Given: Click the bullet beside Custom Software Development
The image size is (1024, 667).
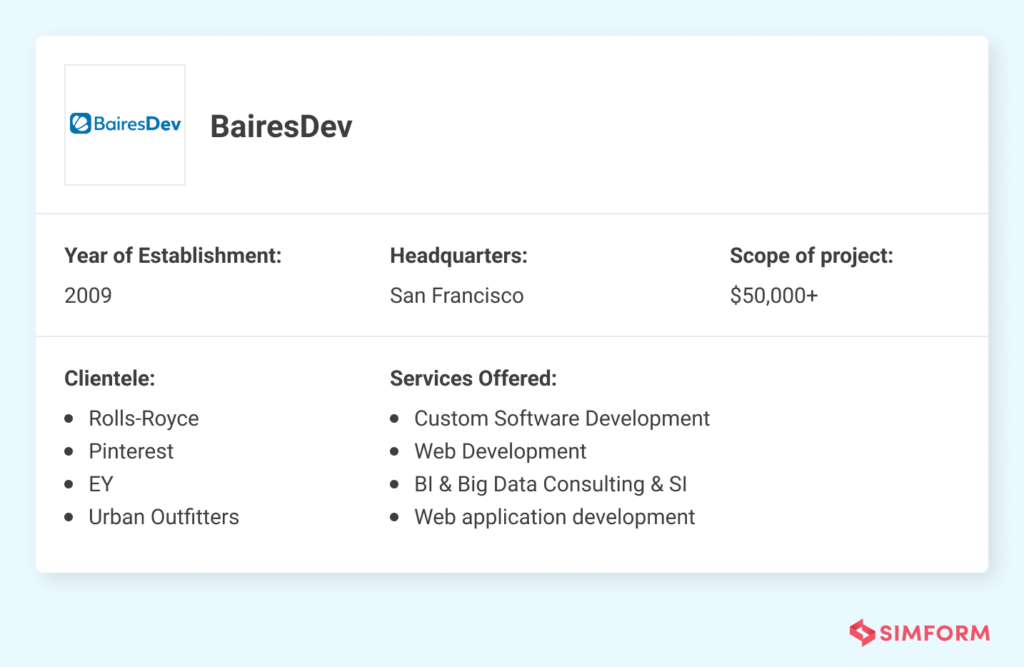Looking at the screenshot, I should pos(394,418).
